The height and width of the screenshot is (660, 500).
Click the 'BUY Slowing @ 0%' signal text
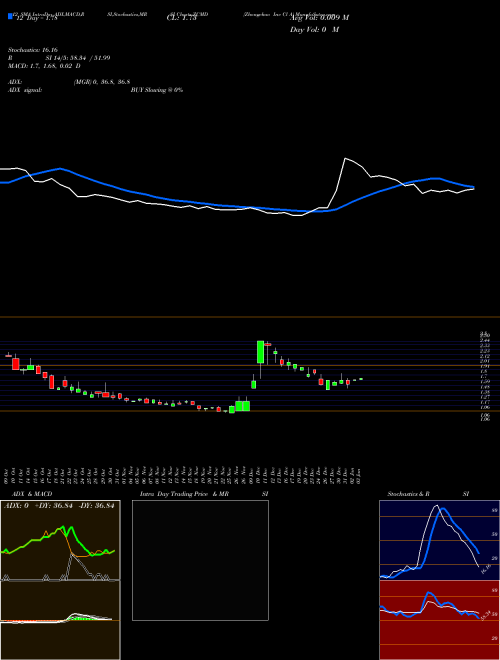click(157, 90)
